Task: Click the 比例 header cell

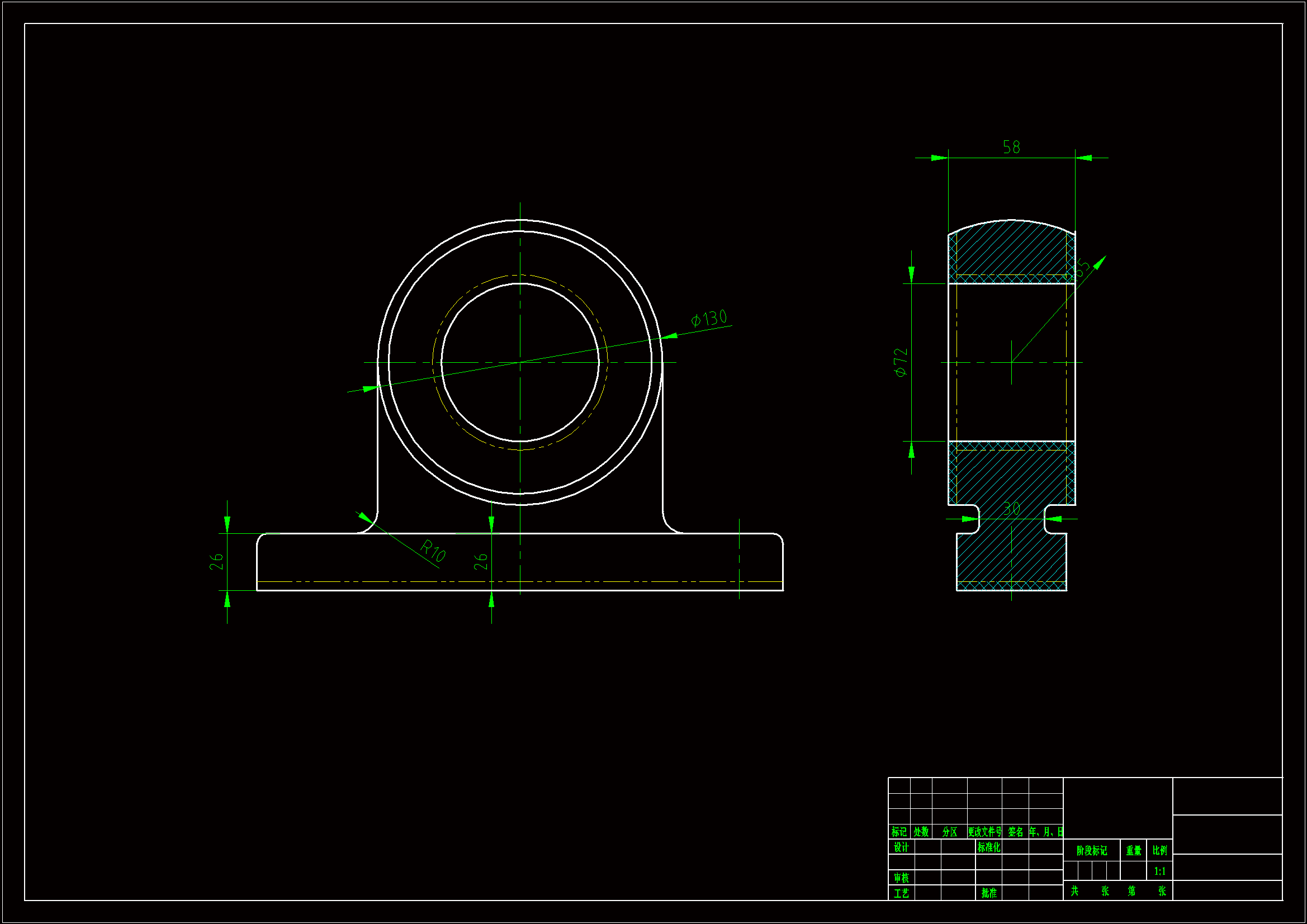Action: click(x=1159, y=851)
